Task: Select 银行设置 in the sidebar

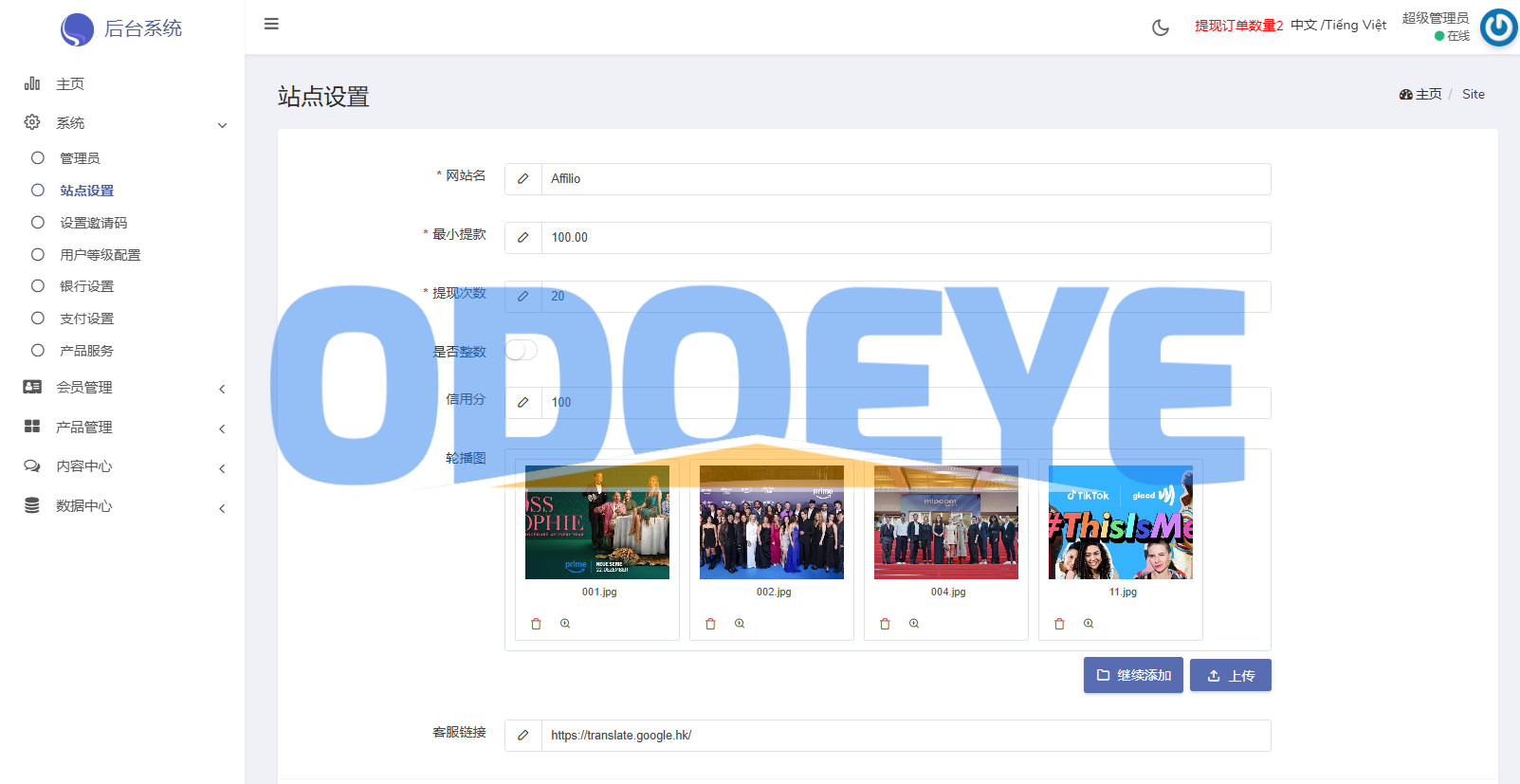Action: point(86,286)
